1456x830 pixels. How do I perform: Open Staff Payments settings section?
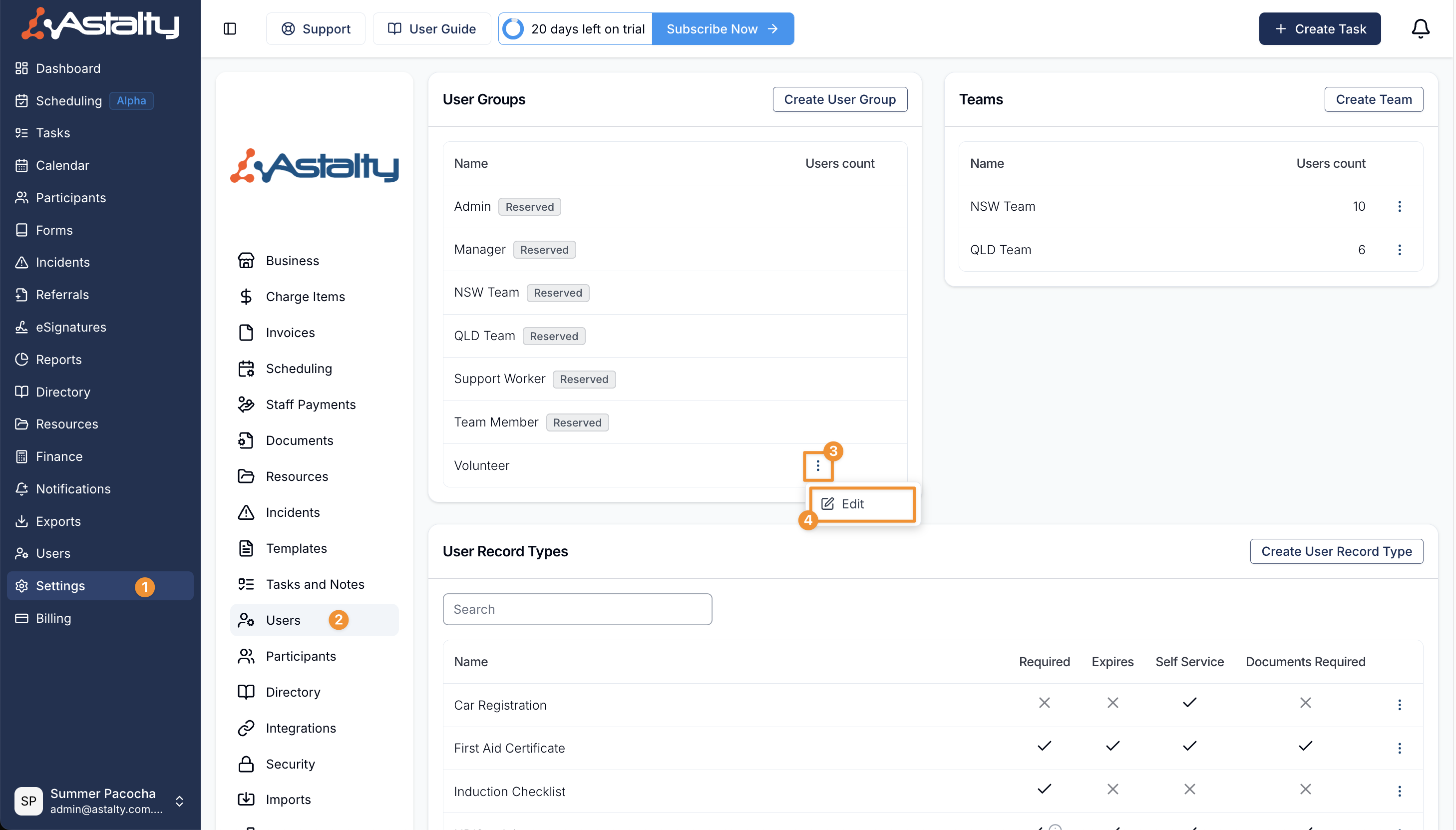point(310,404)
